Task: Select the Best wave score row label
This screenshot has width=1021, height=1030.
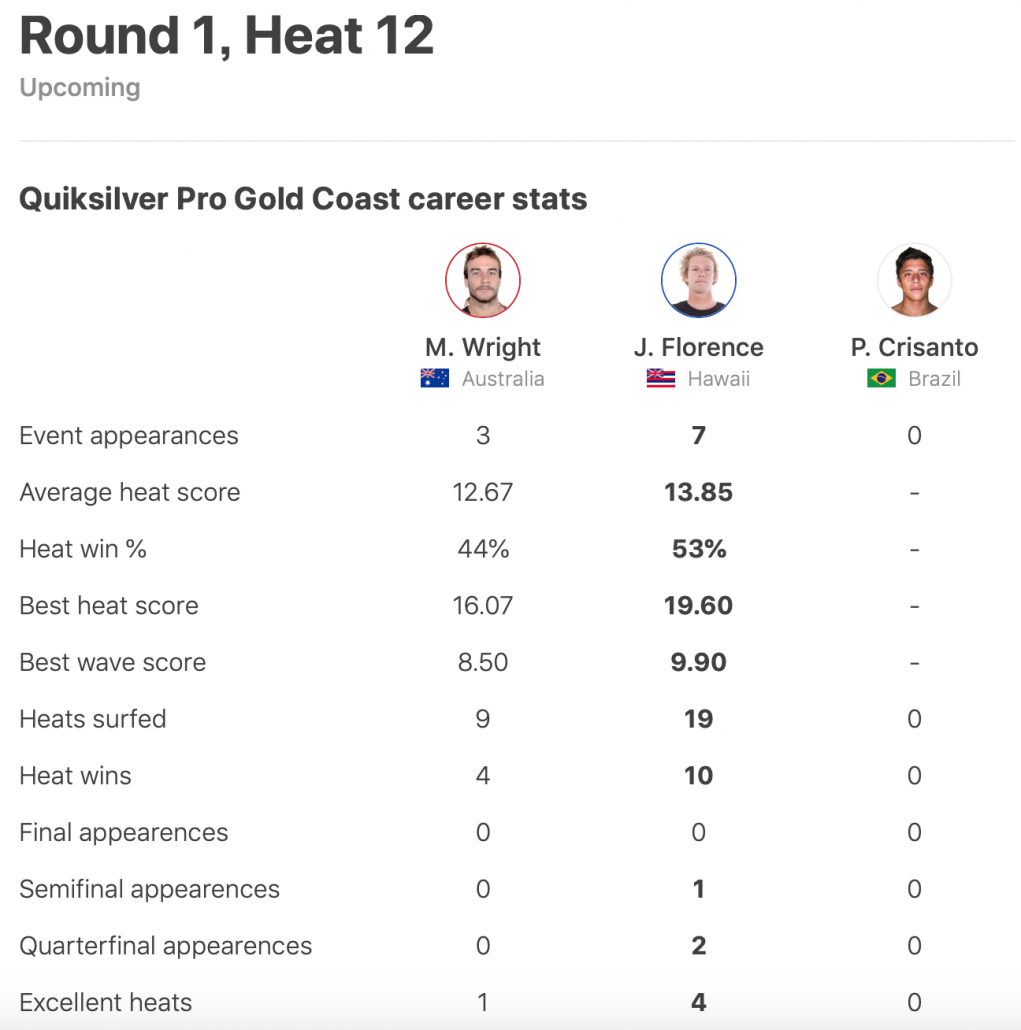Action: click(x=113, y=663)
